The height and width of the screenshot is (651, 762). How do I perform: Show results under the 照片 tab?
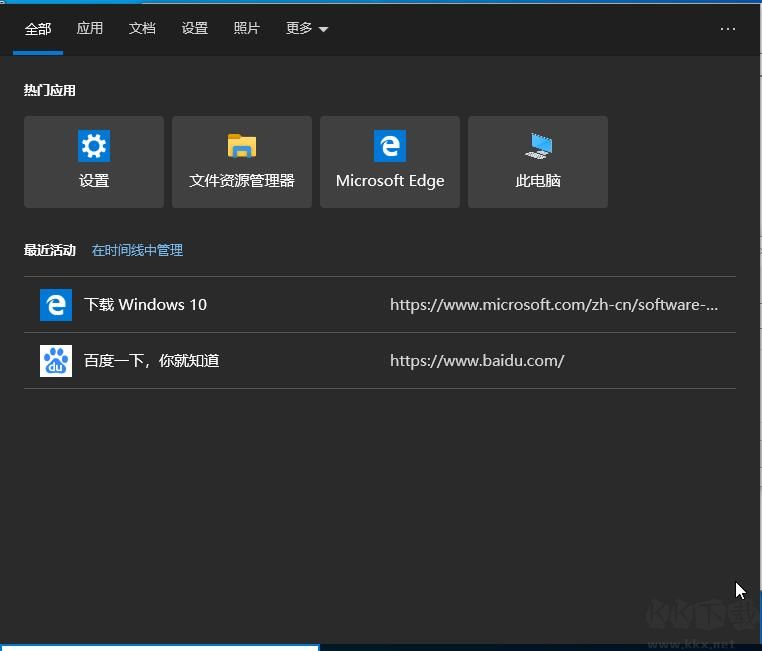tap(247, 29)
